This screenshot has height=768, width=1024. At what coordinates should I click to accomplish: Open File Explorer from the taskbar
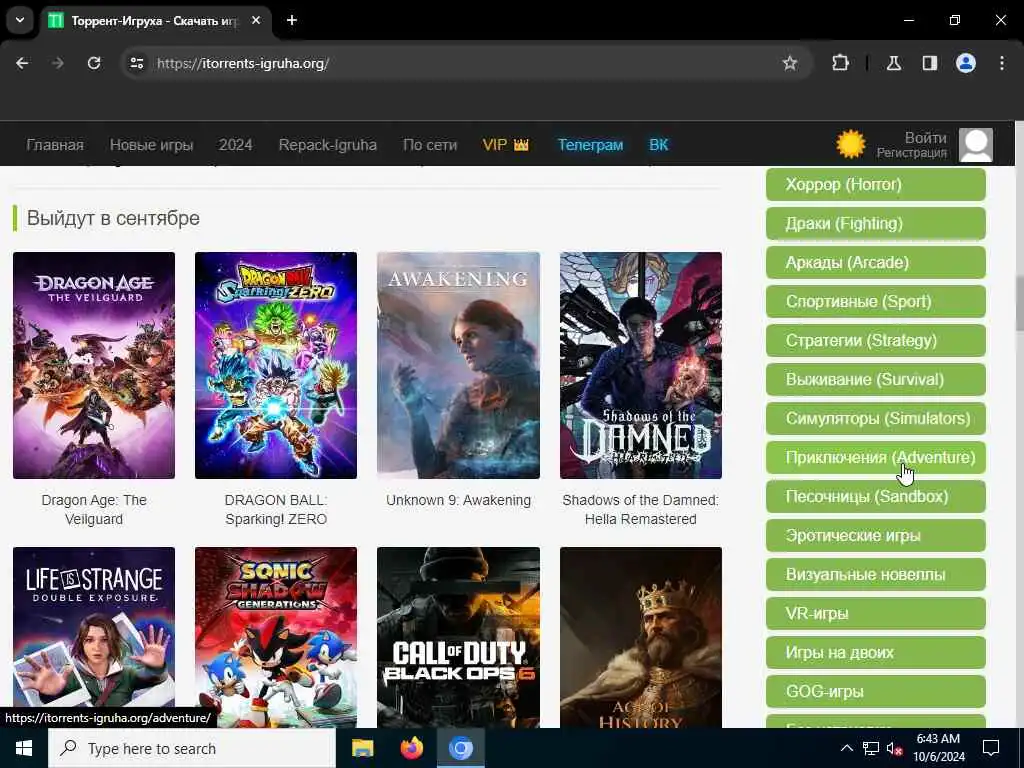tap(362, 748)
